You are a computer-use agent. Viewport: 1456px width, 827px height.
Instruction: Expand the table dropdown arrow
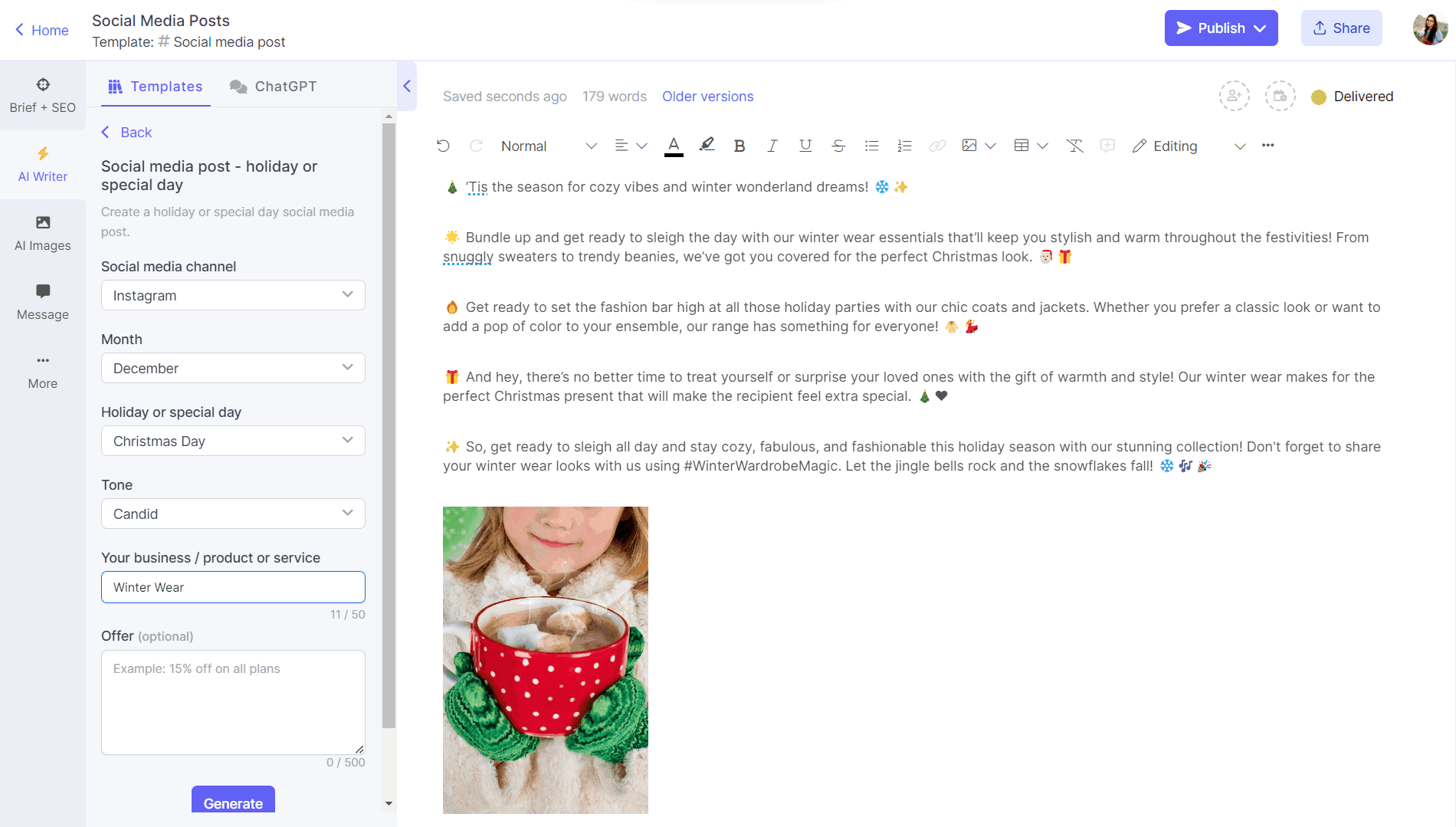point(1042,146)
